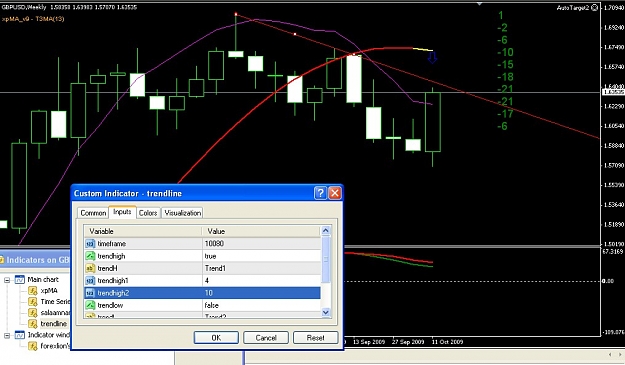This screenshot has width=625, height=365.
Task: Click the 11 Oct 2009 date label
Action: pyautogui.click(x=447, y=341)
